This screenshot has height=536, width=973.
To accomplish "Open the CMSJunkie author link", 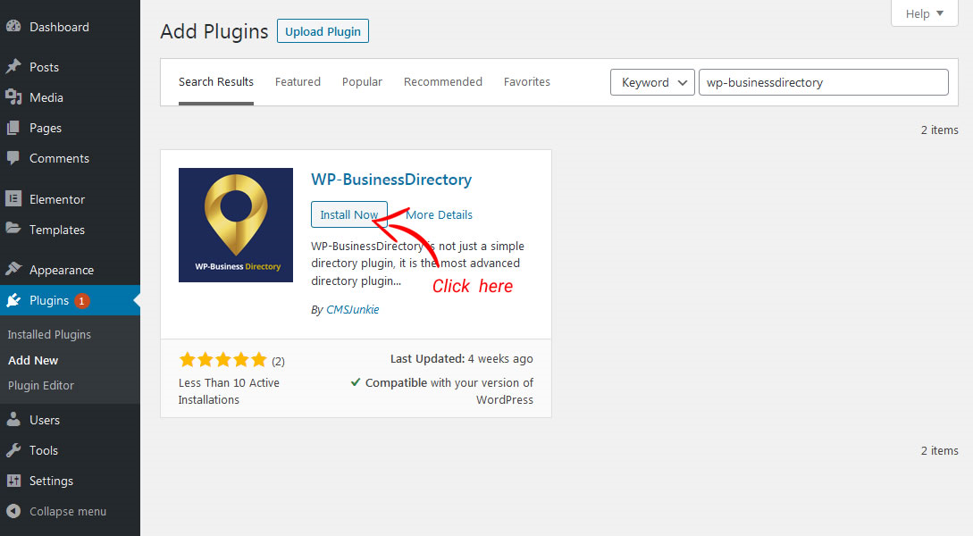I will point(352,310).
